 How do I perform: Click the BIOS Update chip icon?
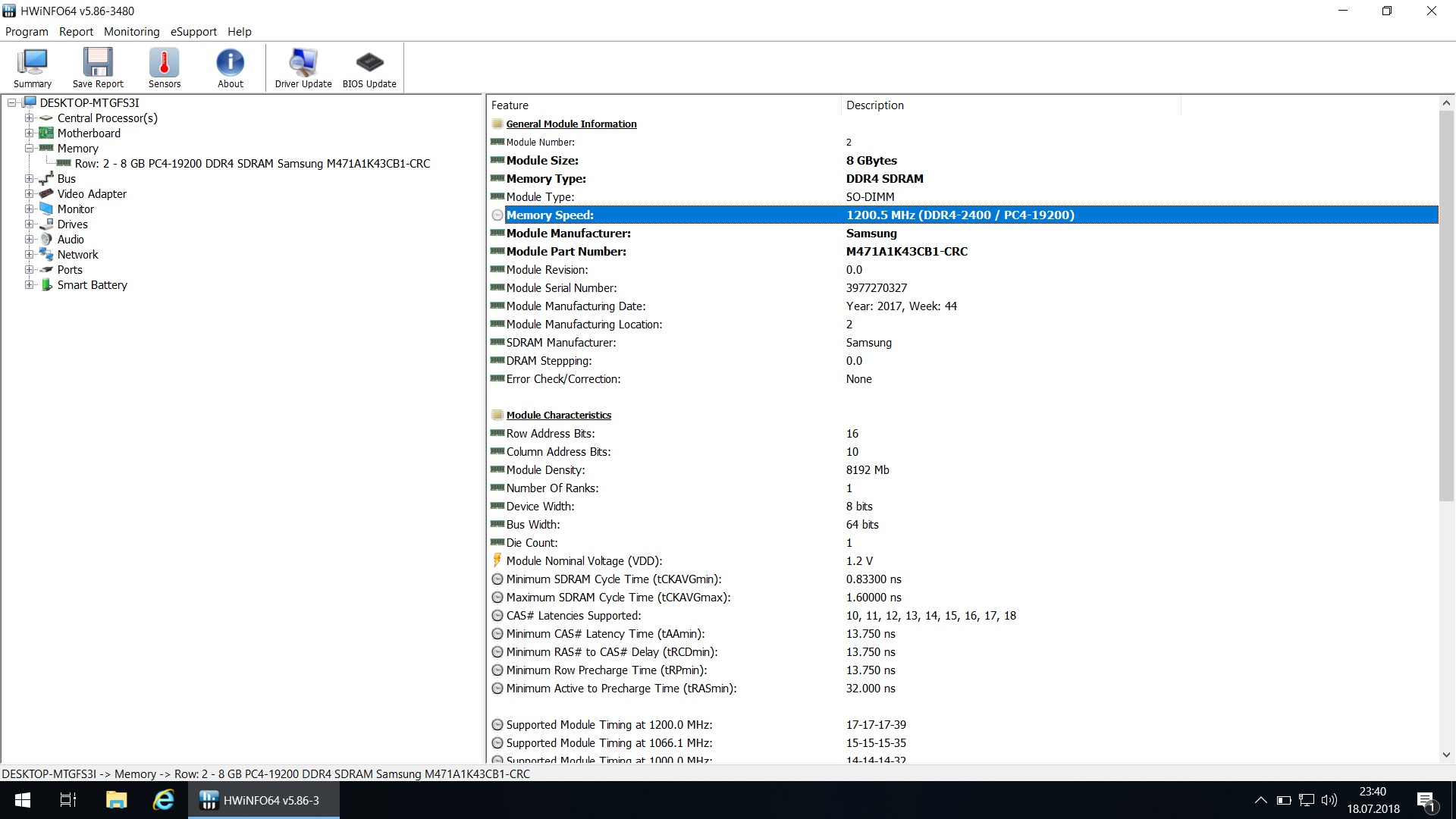pos(369,68)
